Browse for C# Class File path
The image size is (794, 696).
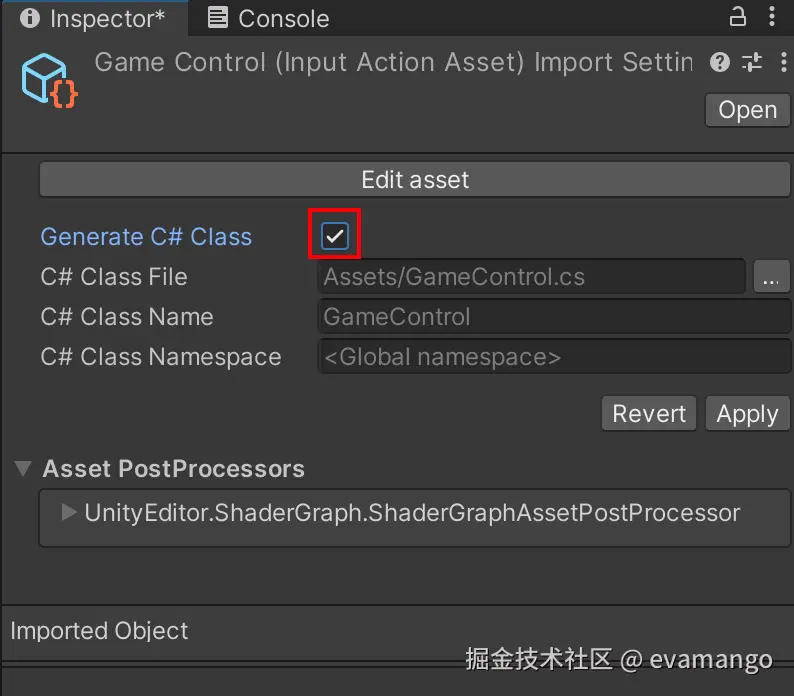[769, 277]
